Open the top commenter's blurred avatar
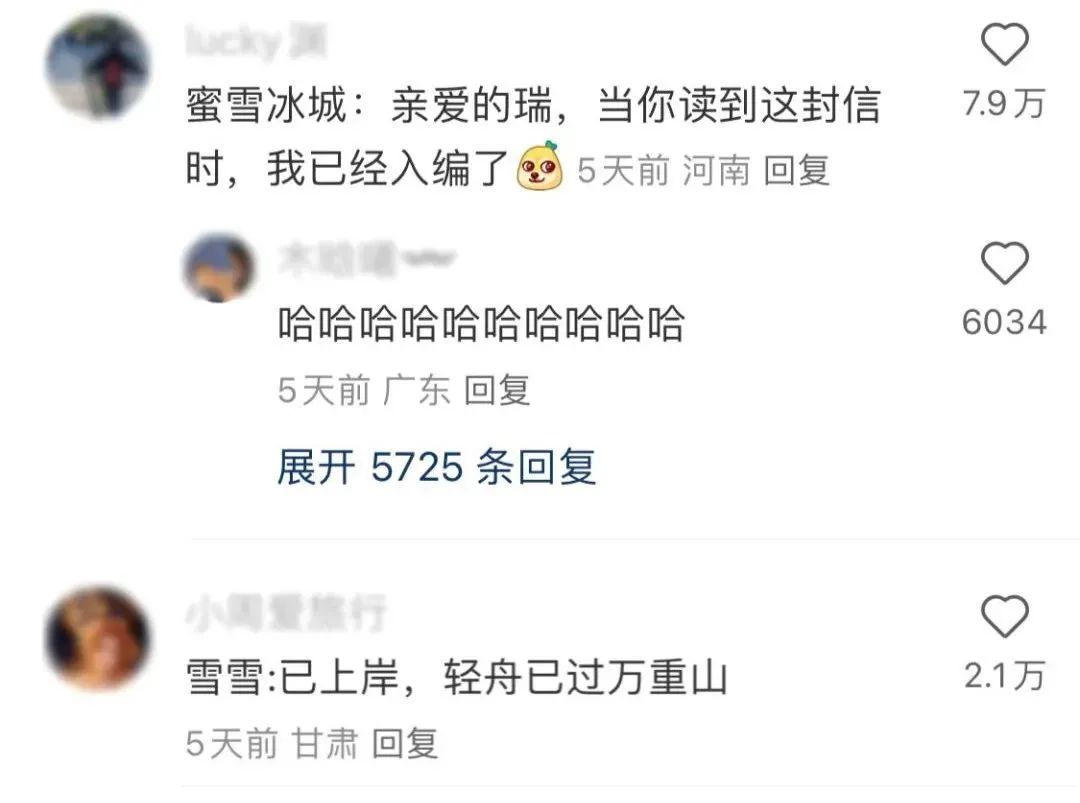The width and height of the screenshot is (1080, 803). coord(97,67)
